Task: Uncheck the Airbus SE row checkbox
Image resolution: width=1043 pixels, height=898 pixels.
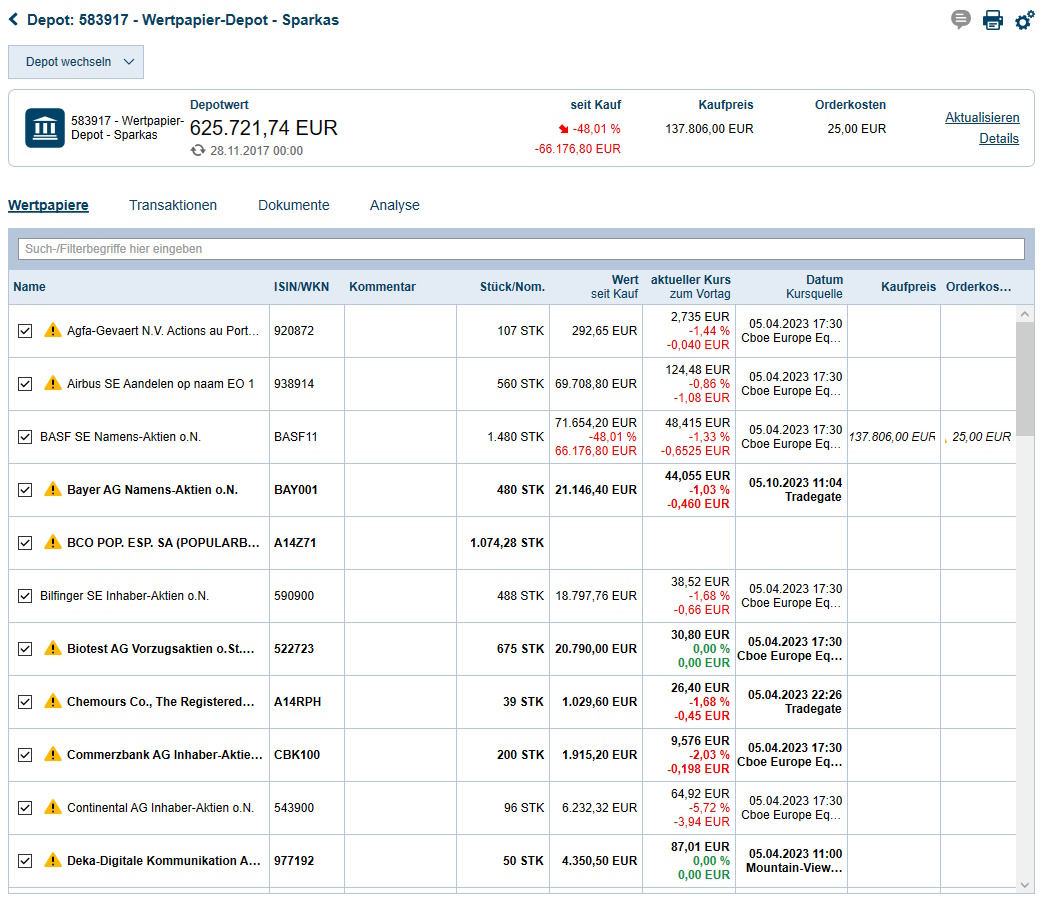Action: (x=25, y=384)
